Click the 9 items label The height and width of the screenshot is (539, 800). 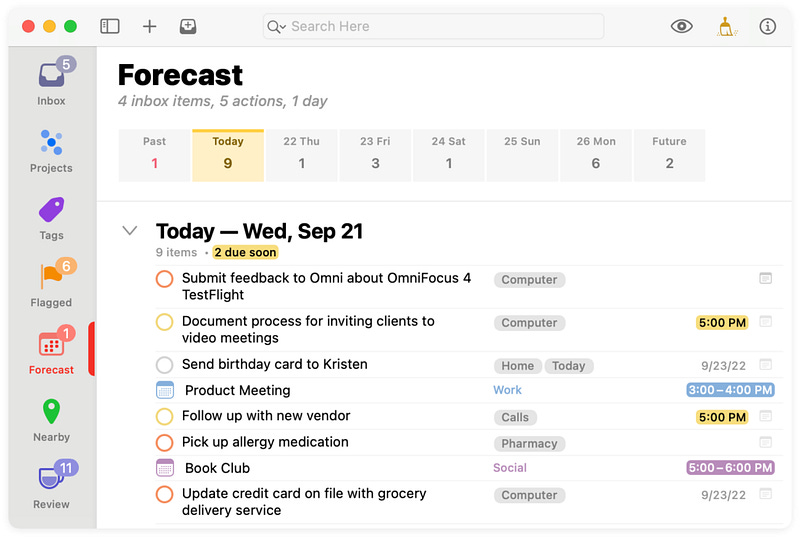[176, 252]
